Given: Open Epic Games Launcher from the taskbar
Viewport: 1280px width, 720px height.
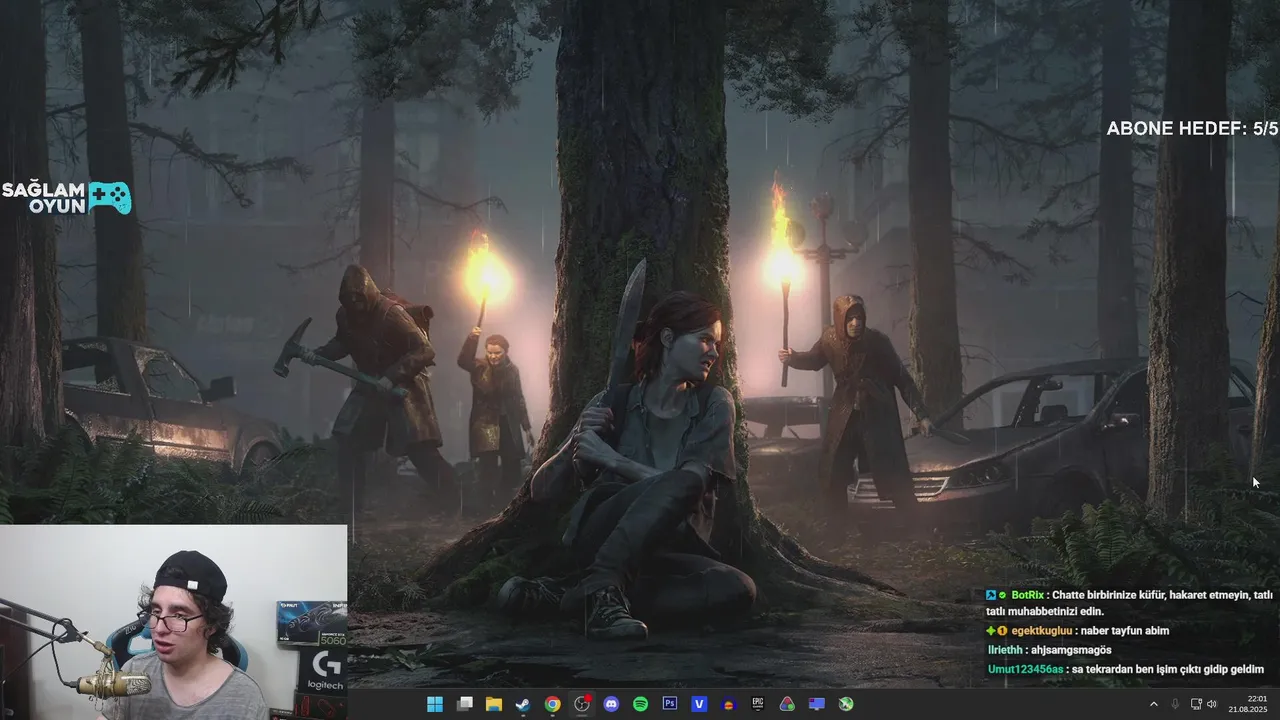Looking at the screenshot, I should [x=758, y=704].
